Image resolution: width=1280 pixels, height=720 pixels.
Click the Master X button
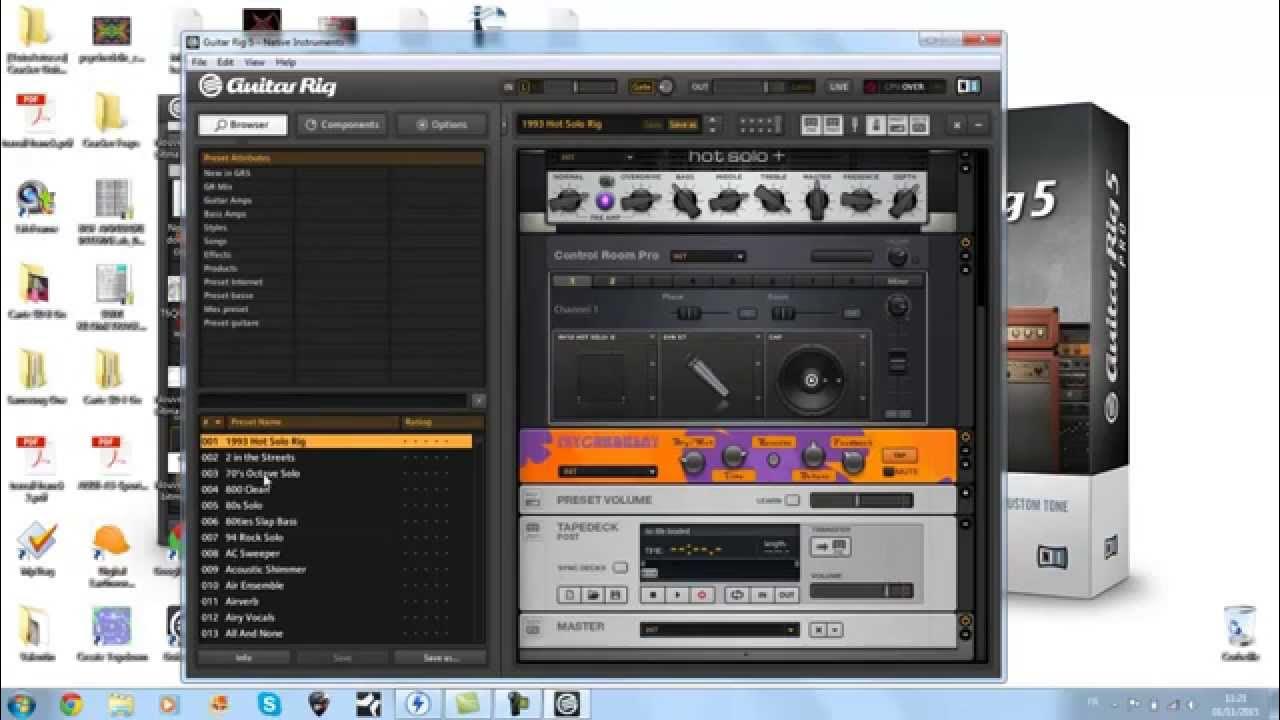click(818, 630)
